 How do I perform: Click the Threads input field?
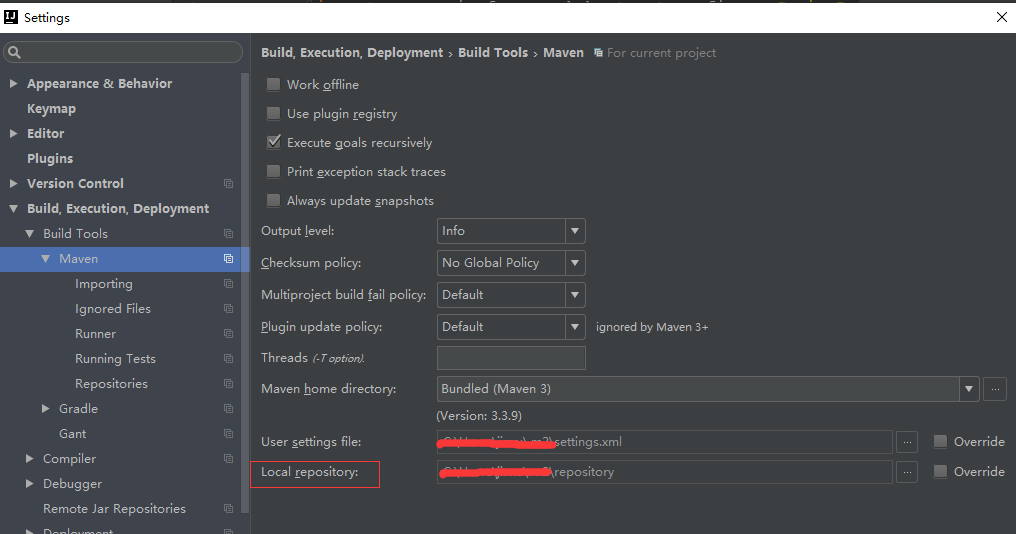coord(511,358)
